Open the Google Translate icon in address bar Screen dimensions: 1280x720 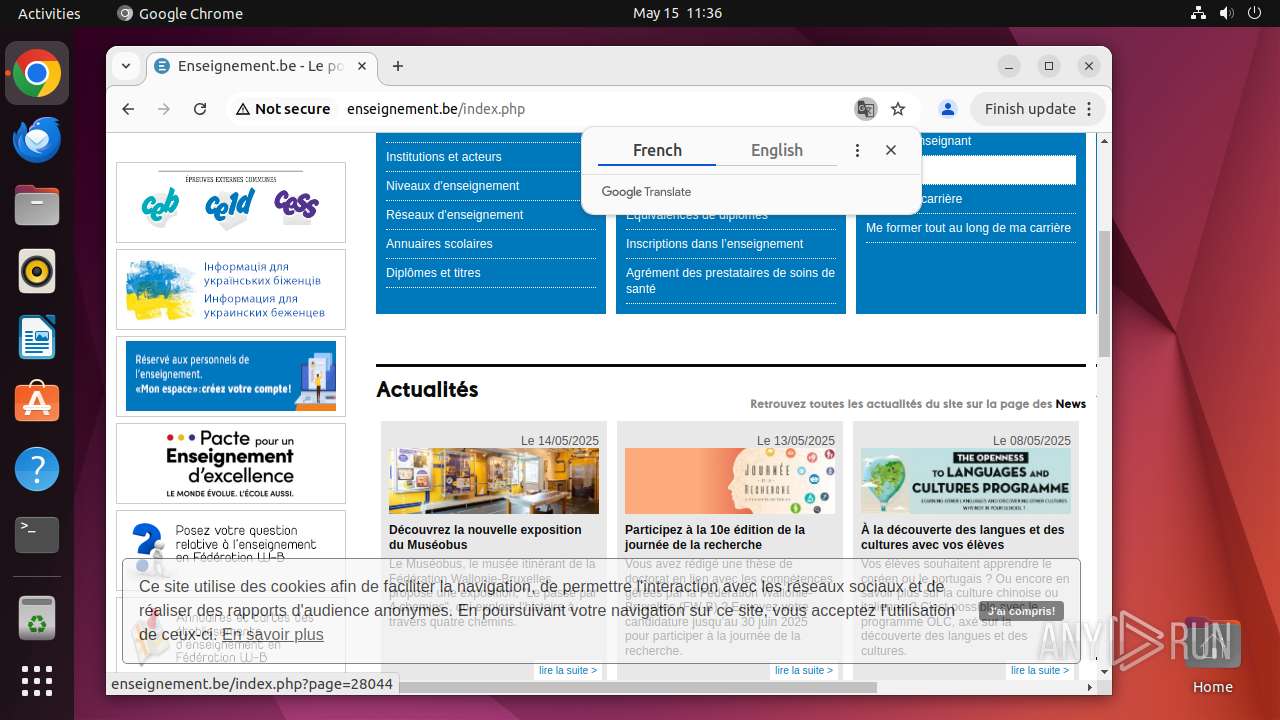coord(865,109)
